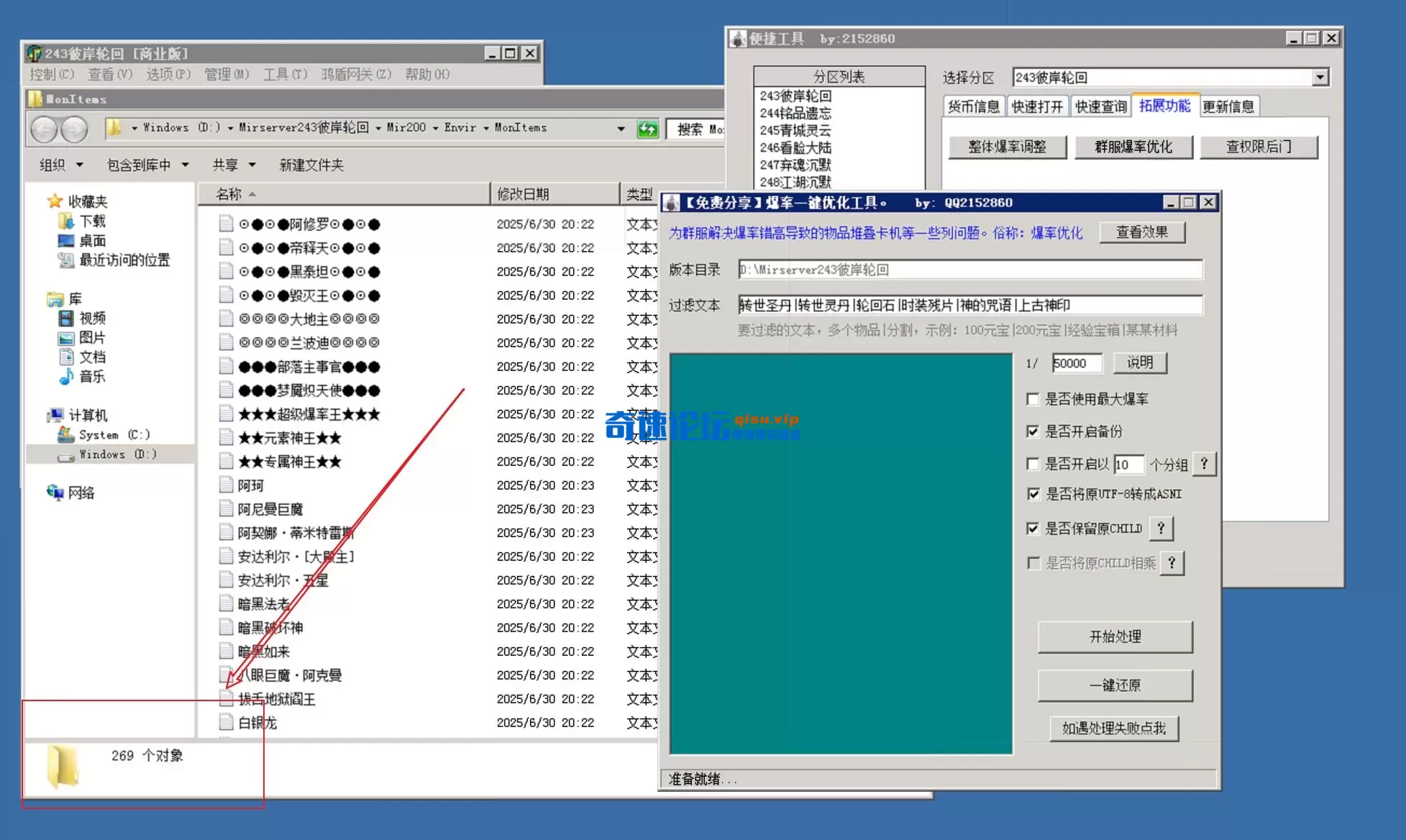This screenshot has height=840, width=1406.
Task: Click the 过滤文本 input field
Action: click(x=971, y=305)
